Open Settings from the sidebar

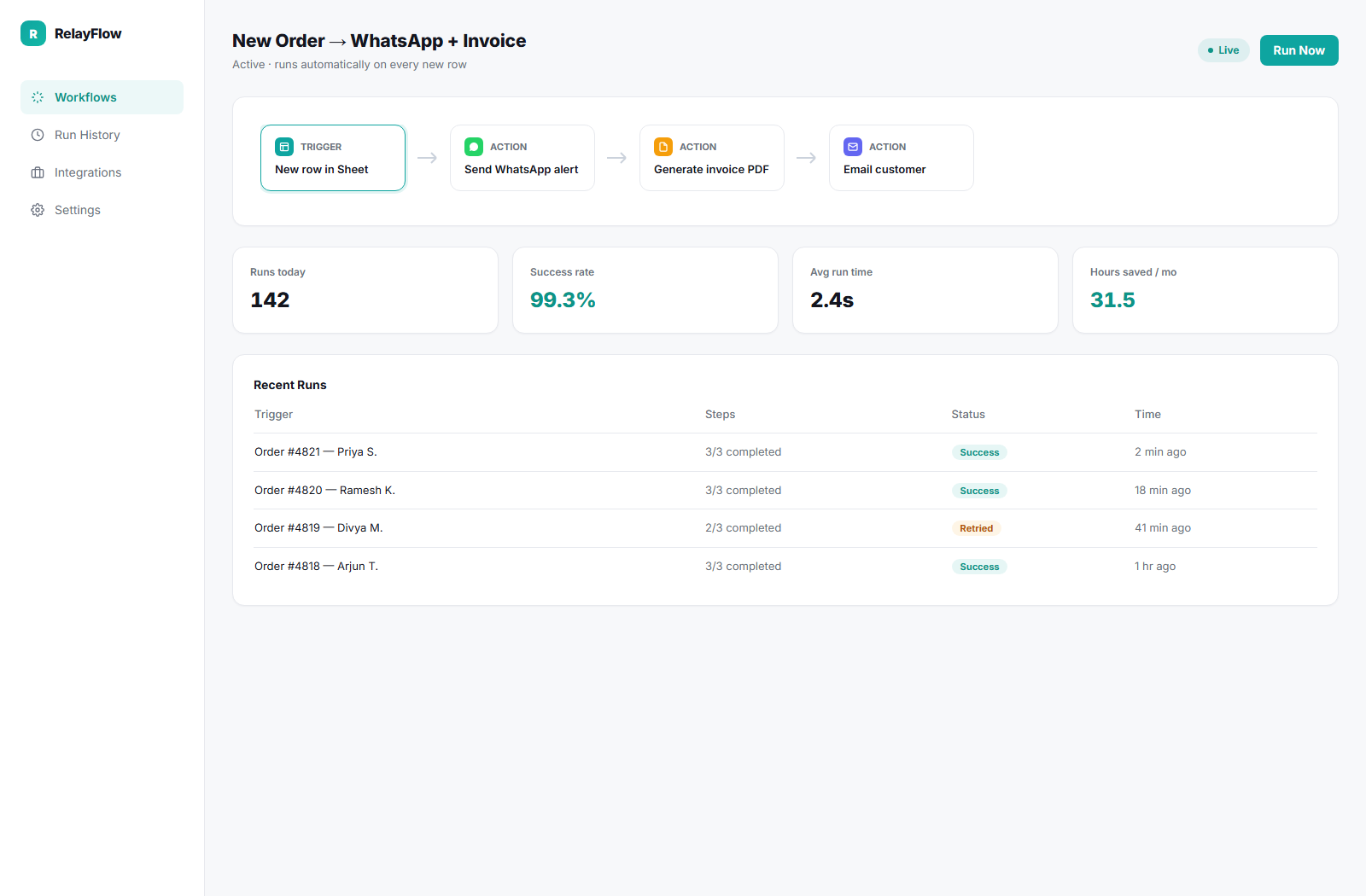[102, 210]
